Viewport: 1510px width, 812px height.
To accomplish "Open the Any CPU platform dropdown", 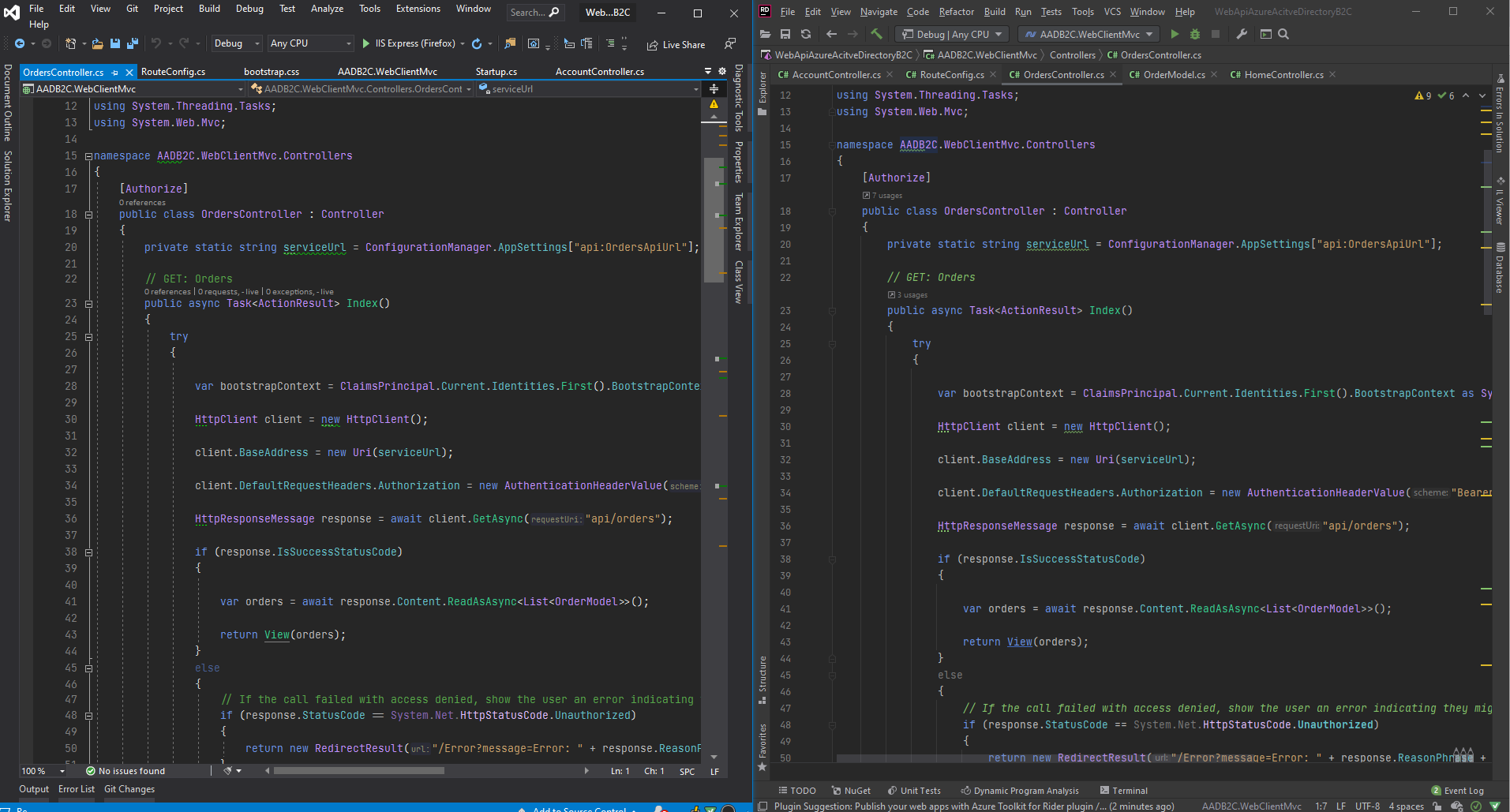I will 310,43.
